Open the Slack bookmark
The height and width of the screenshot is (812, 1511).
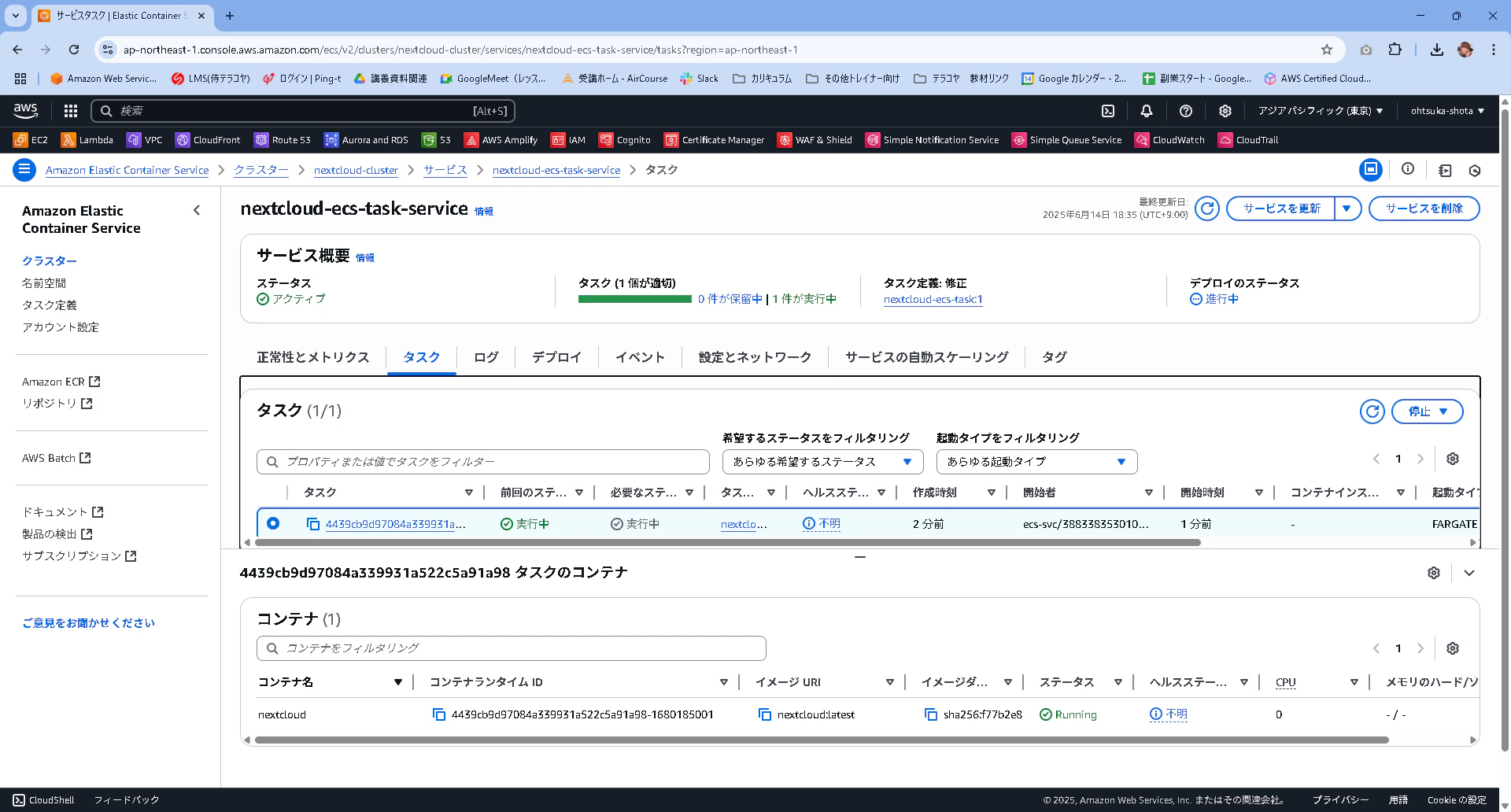point(699,79)
